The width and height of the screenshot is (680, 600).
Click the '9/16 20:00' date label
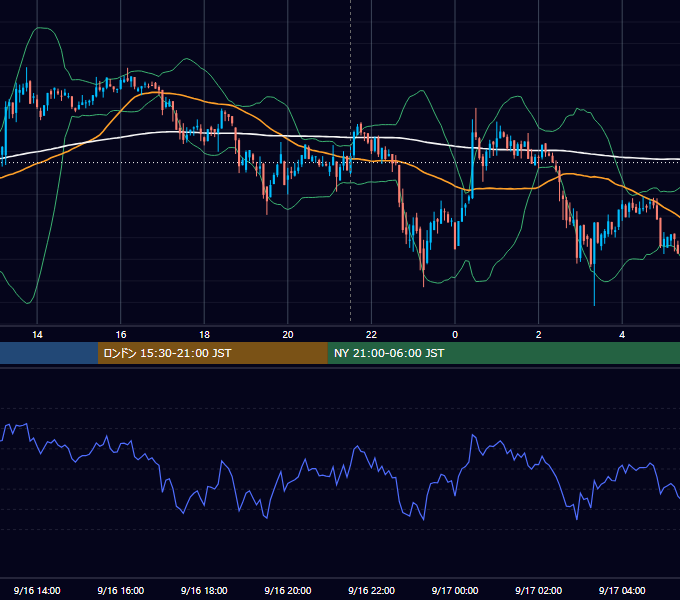click(x=288, y=590)
